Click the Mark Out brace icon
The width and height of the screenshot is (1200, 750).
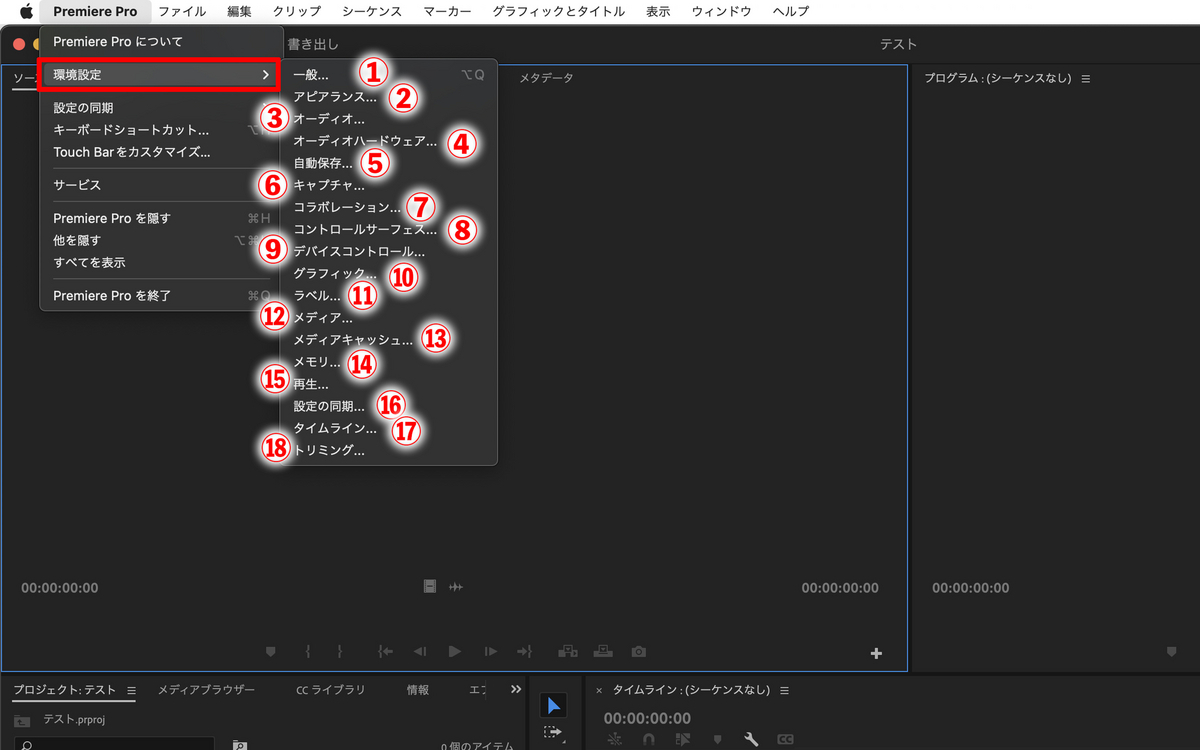click(340, 651)
